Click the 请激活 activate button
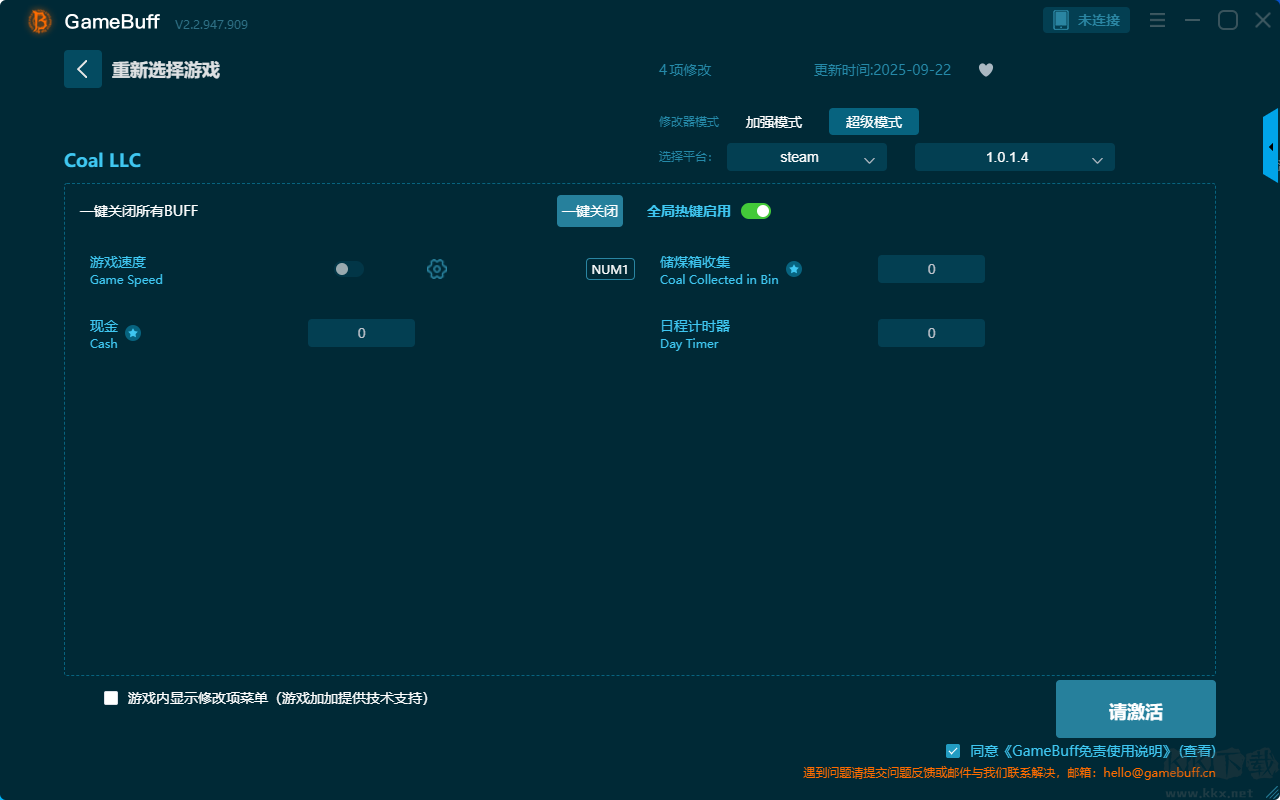 coord(1135,711)
